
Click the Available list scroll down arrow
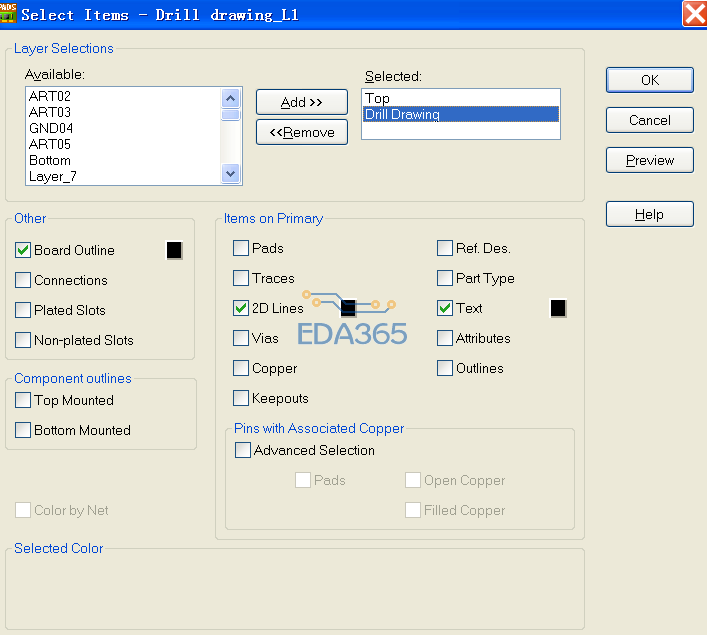tap(231, 173)
